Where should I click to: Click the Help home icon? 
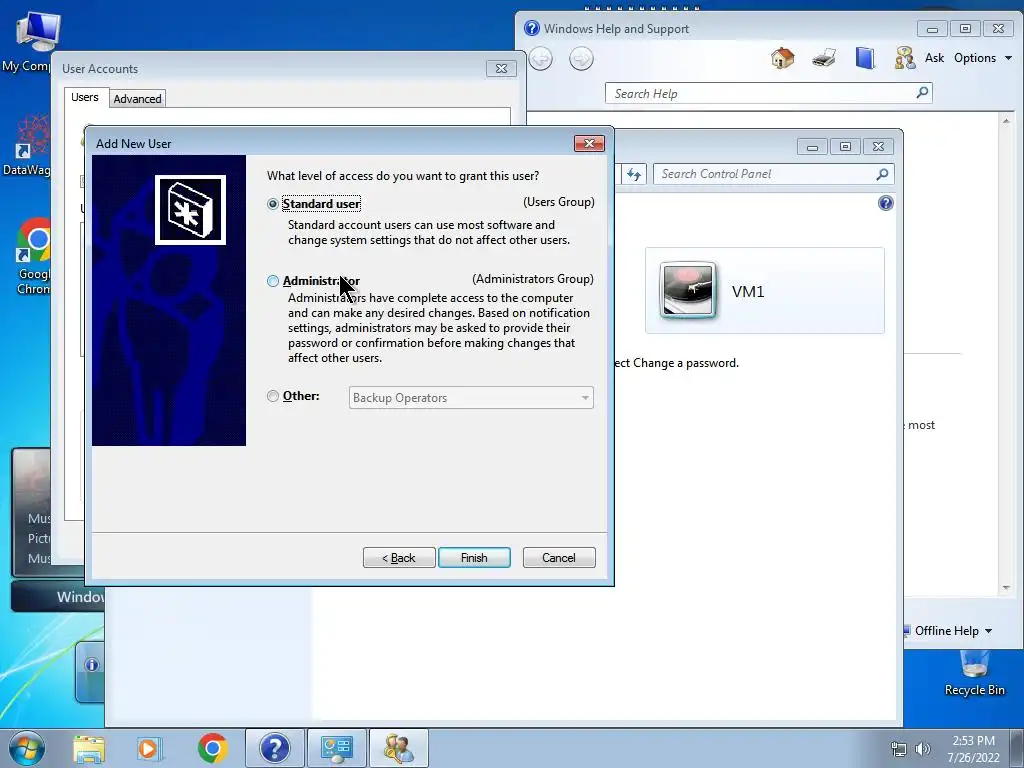pyautogui.click(x=782, y=58)
